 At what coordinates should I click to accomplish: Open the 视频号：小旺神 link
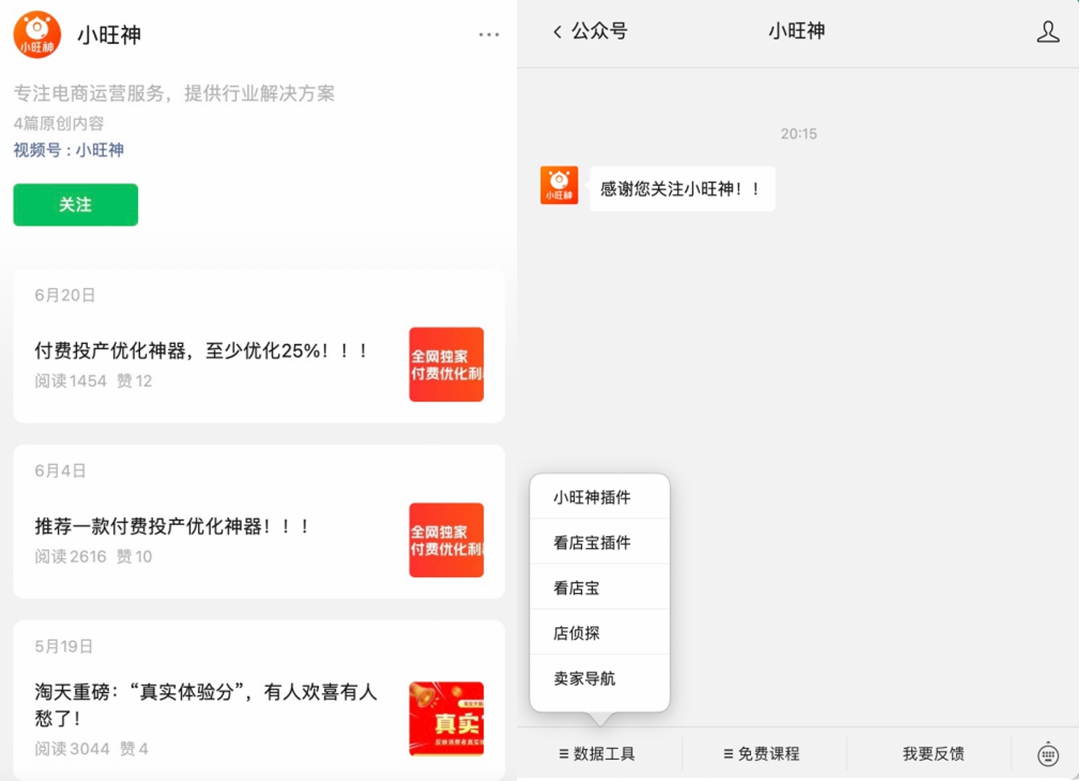coord(69,150)
